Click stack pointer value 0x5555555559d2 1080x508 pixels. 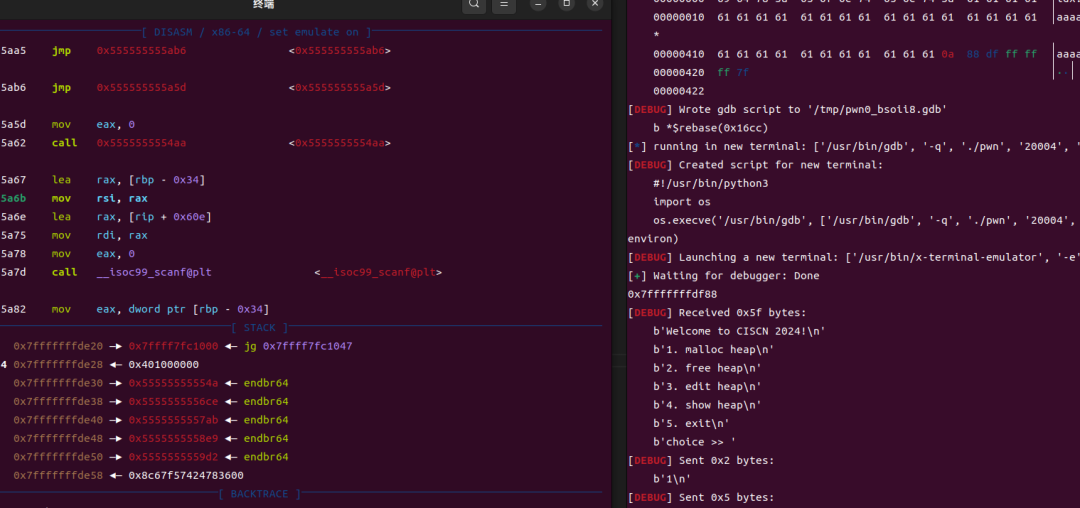point(174,457)
